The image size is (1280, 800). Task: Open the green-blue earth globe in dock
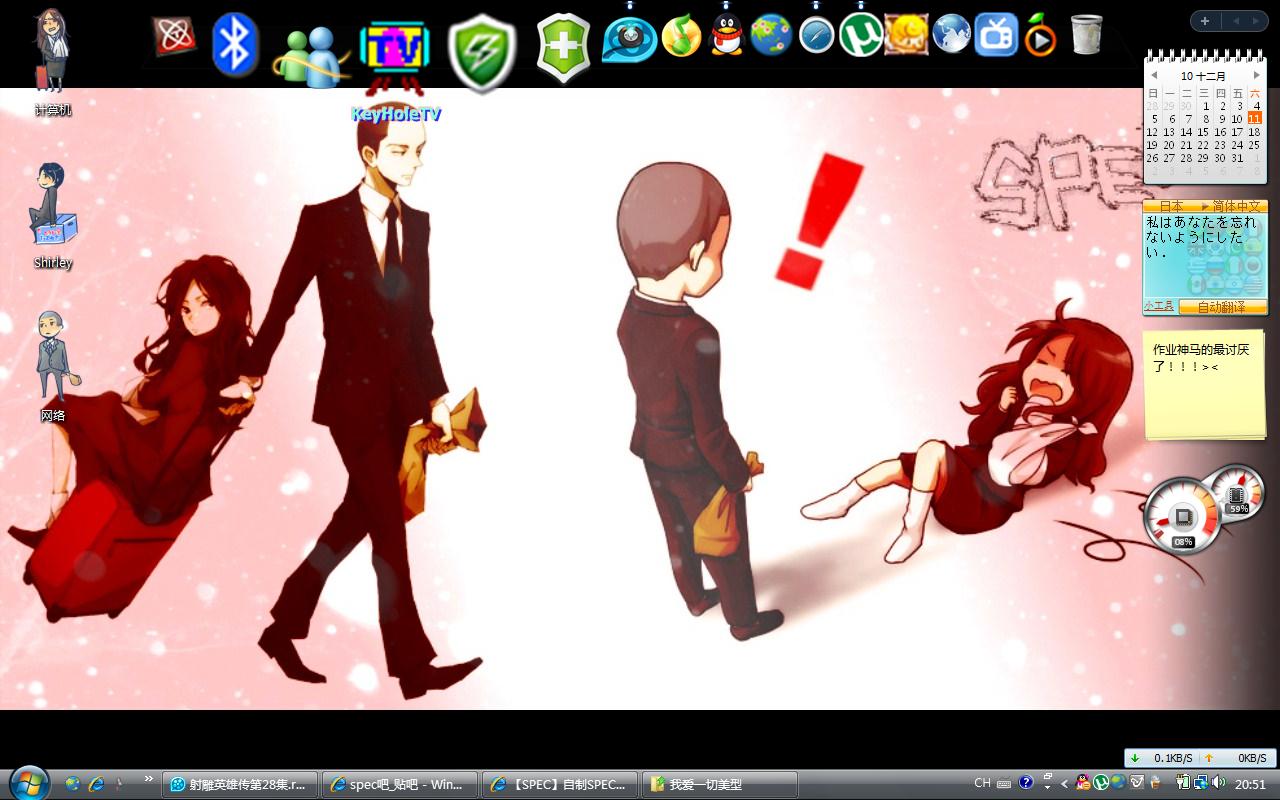(x=771, y=35)
